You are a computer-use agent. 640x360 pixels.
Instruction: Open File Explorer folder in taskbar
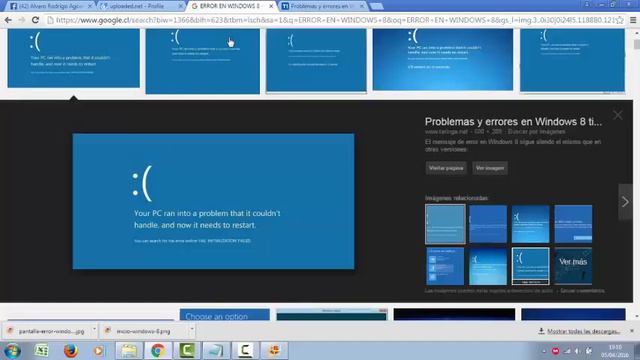pyautogui.click(x=129, y=351)
